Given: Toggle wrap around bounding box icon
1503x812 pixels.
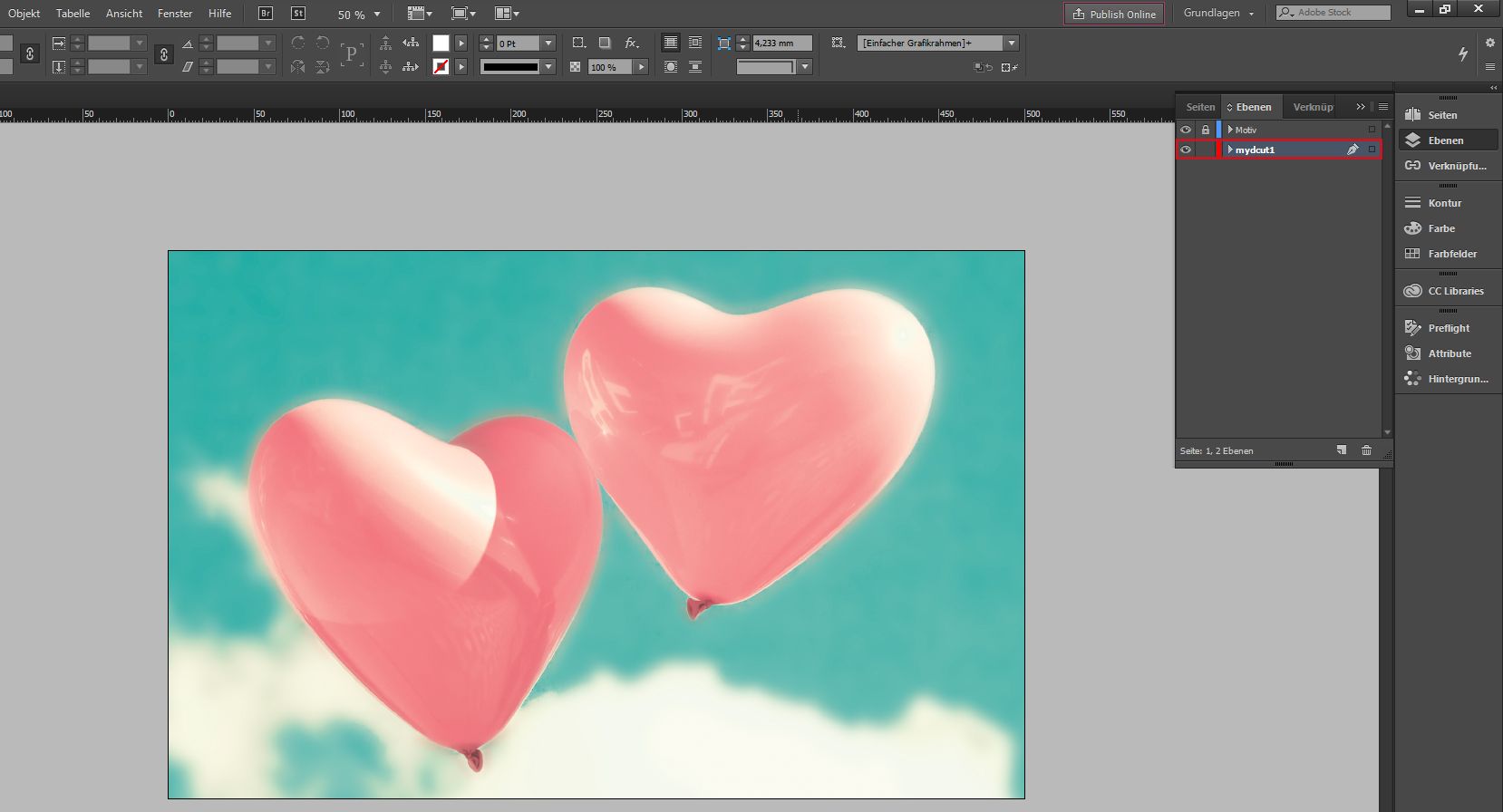Looking at the screenshot, I should pyautogui.click(x=695, y=43).
